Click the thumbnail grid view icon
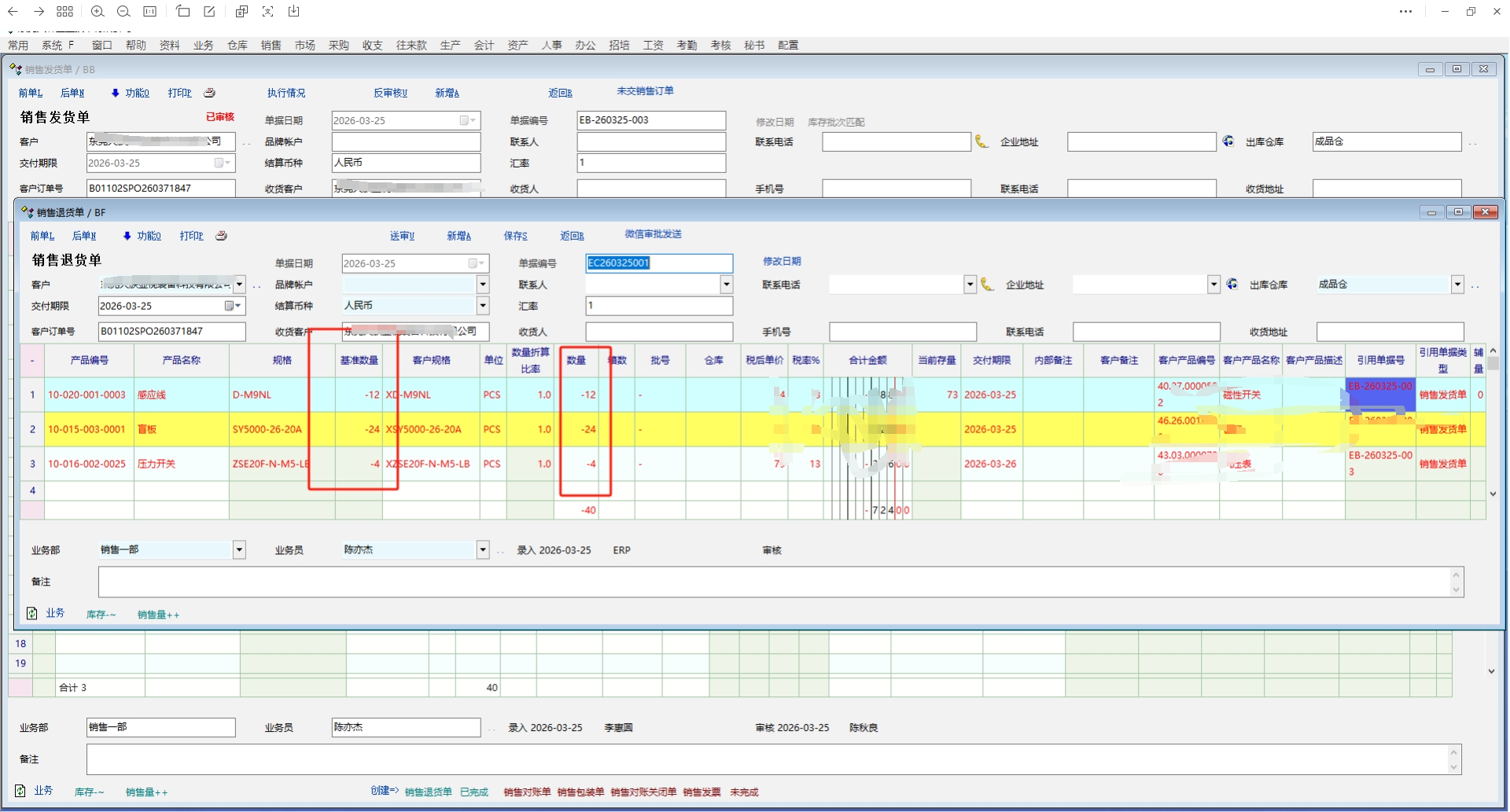 point(65,12)
